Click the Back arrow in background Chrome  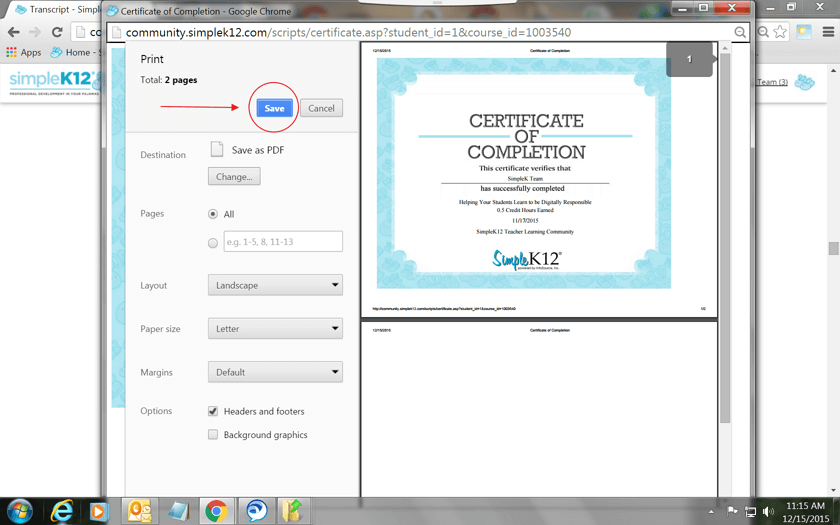14,32
